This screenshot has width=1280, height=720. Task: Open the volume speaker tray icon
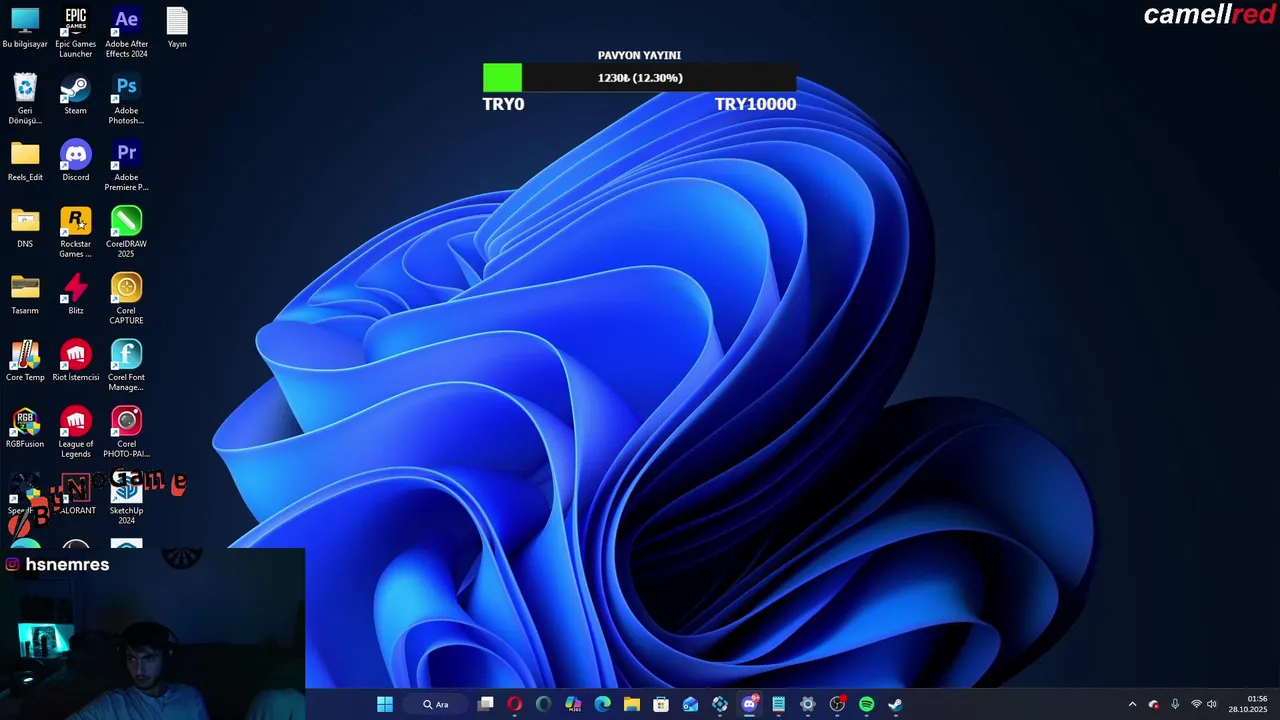[x=1212, y=704]
